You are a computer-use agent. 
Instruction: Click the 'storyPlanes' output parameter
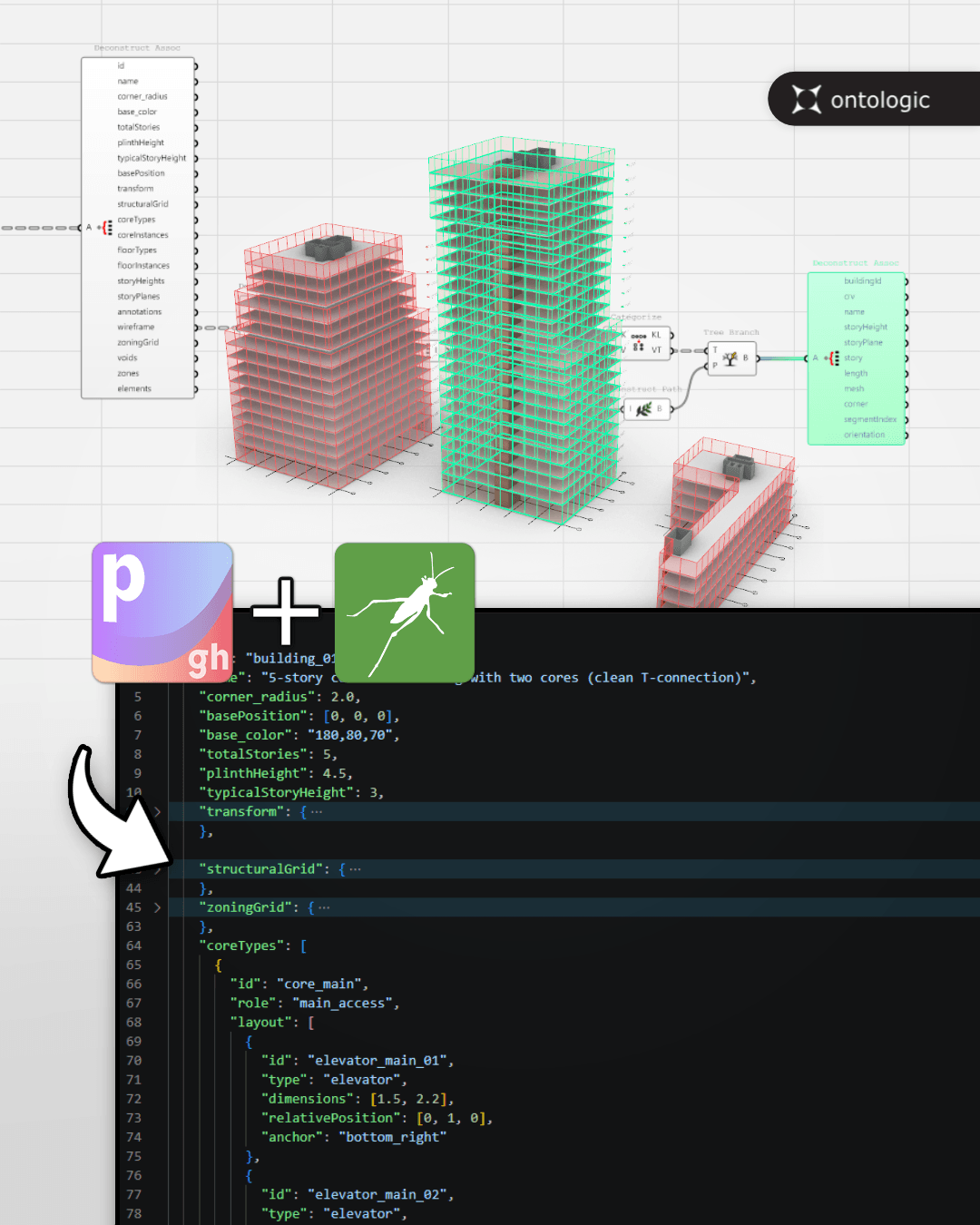[x=138, y=297]
